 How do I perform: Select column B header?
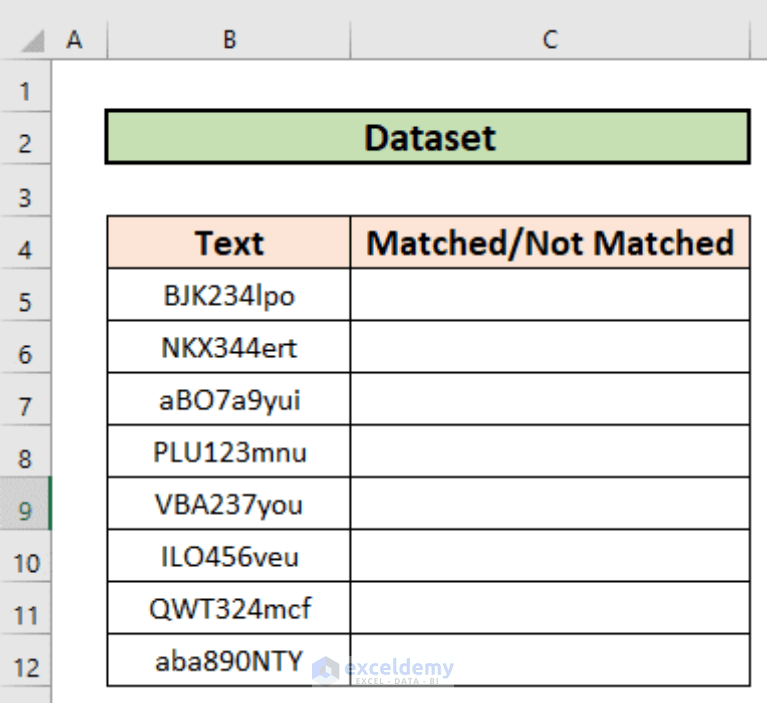coord(229,40)
